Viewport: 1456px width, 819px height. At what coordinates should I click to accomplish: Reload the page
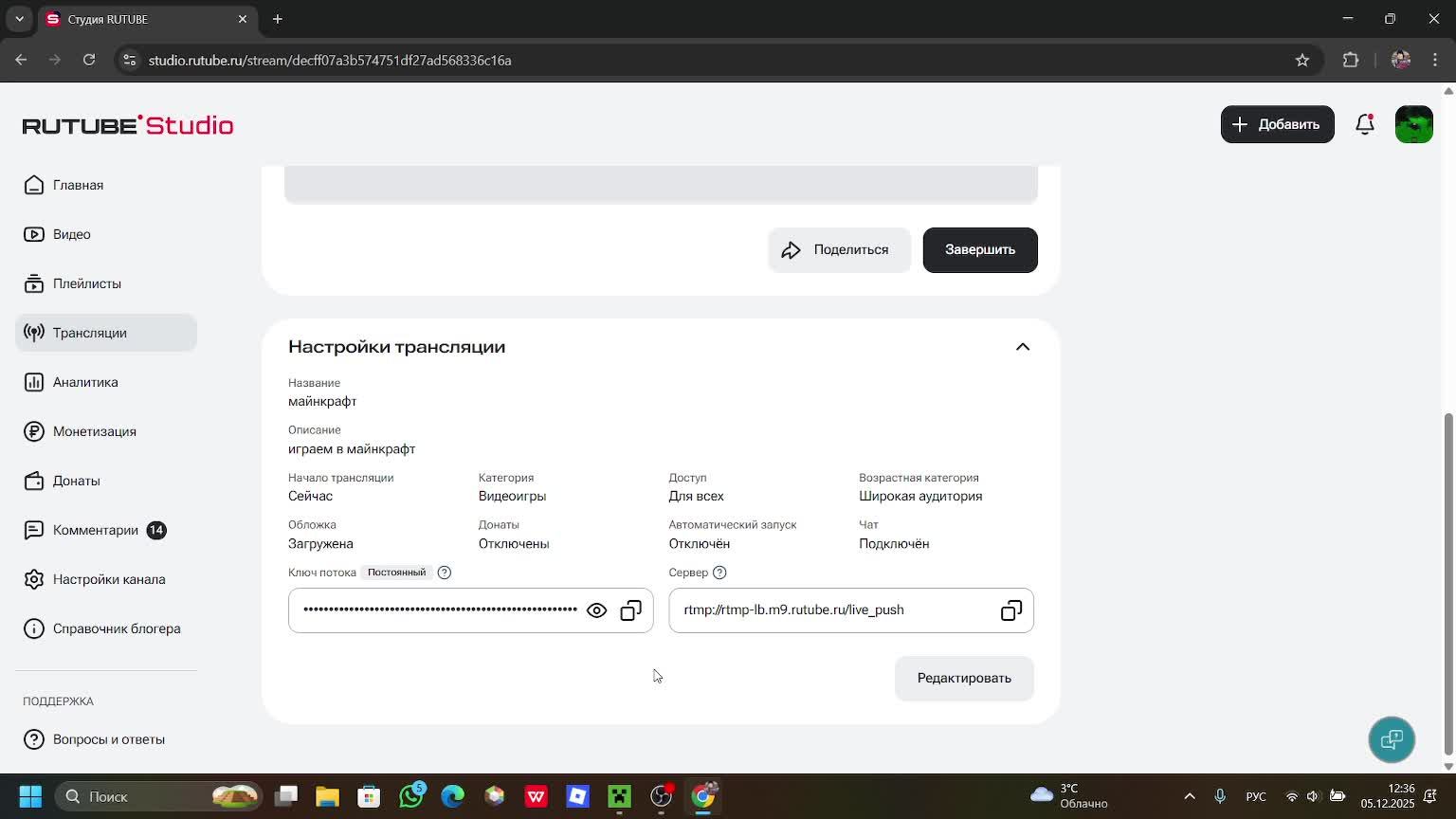89,60
